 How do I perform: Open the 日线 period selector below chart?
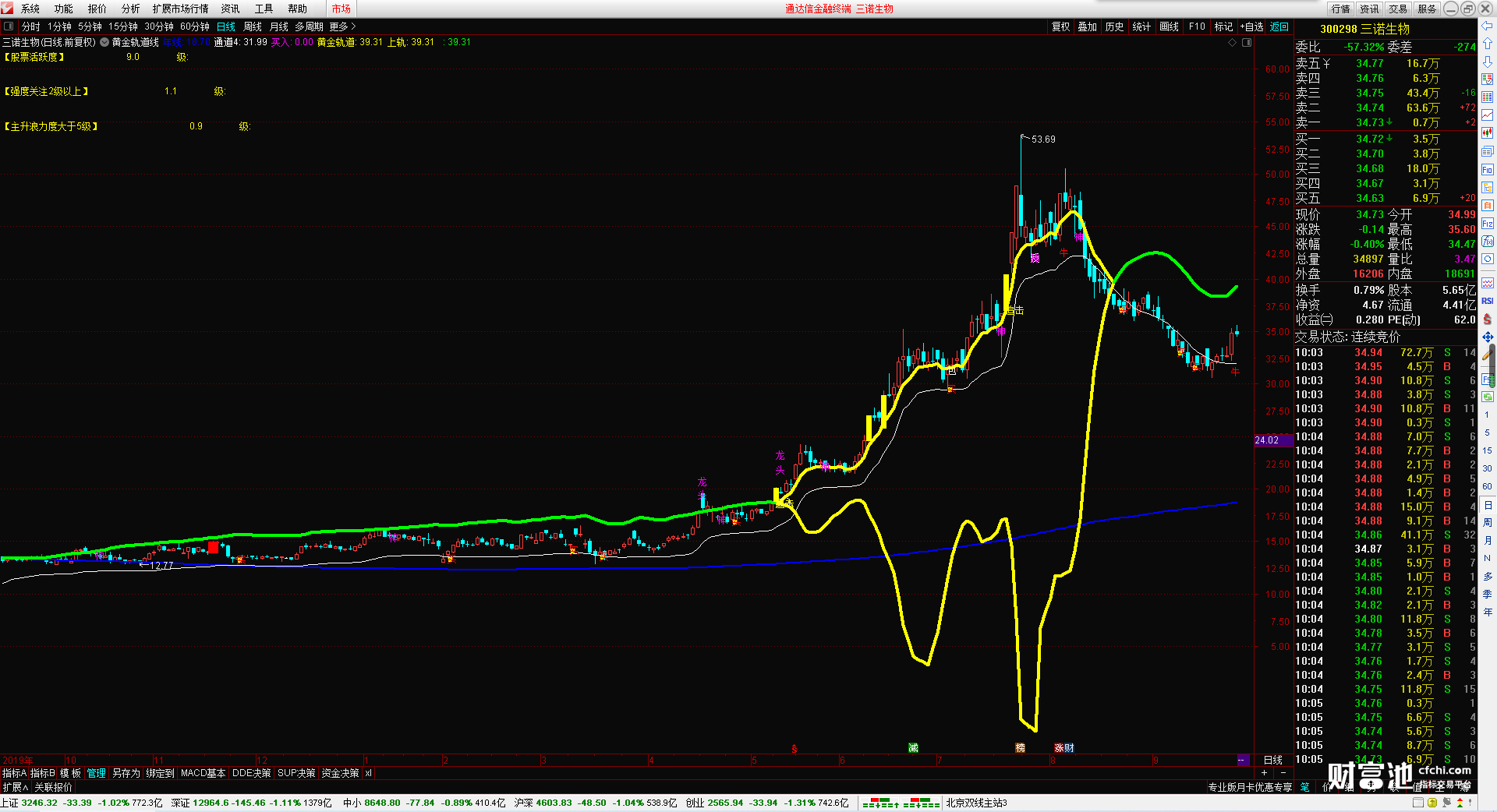(1272, 760)
